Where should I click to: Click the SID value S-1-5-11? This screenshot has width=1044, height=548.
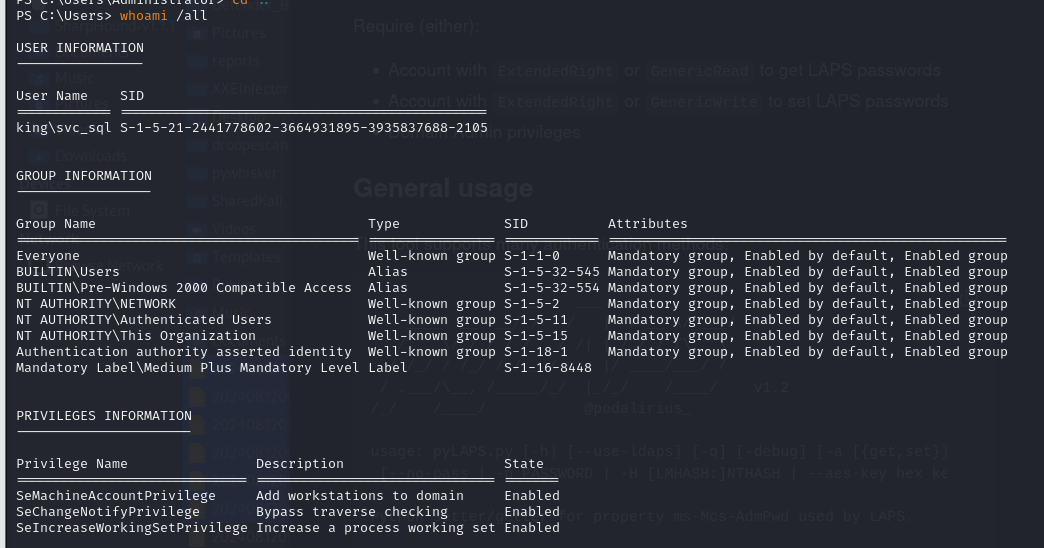pos(536,320)
